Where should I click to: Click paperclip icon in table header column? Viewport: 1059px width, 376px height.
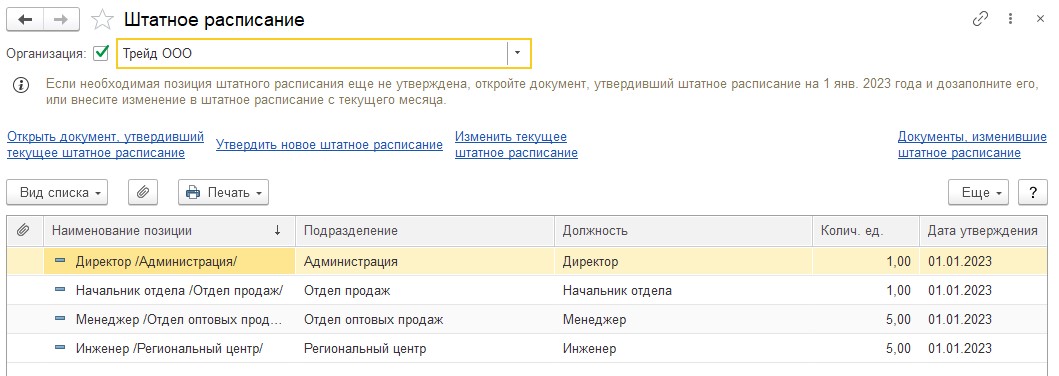coord(24,231)
